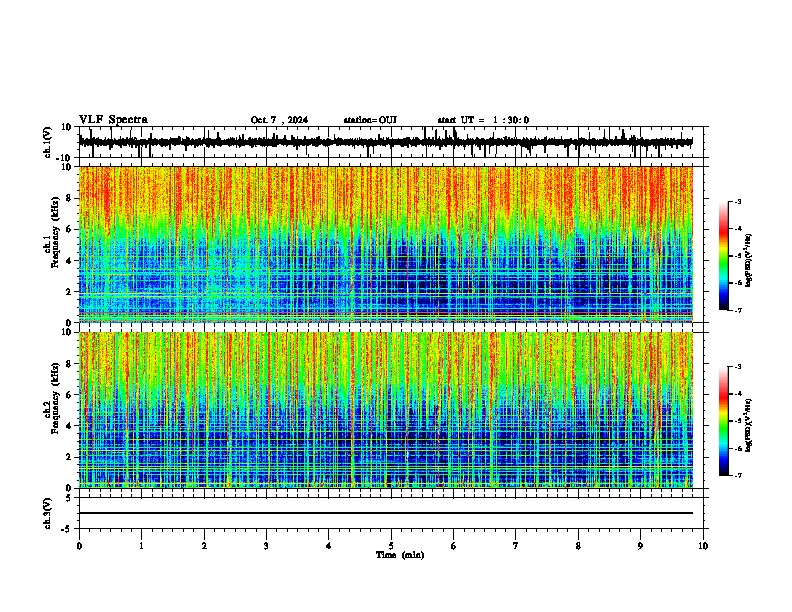Click the "ch.3(V)" axis label

click(x=48, y=514)
